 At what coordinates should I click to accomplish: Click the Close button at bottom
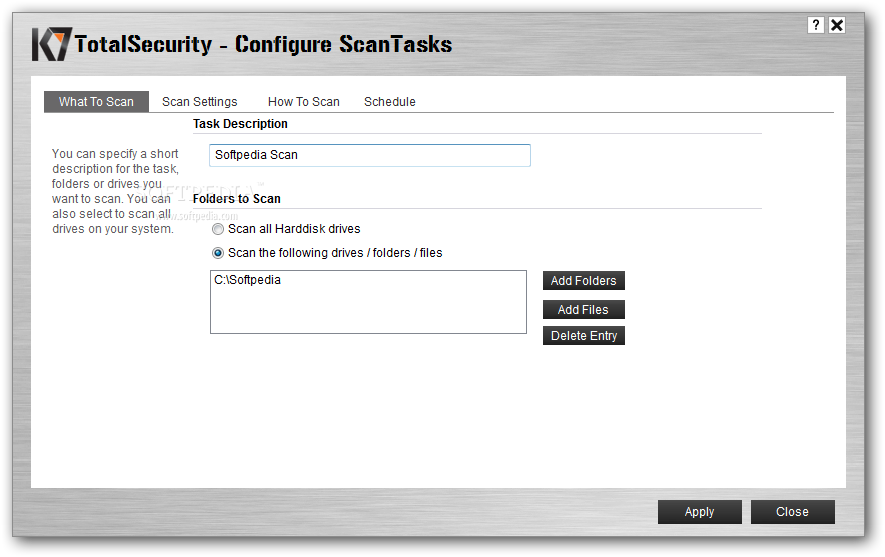[x=792, y=512]
